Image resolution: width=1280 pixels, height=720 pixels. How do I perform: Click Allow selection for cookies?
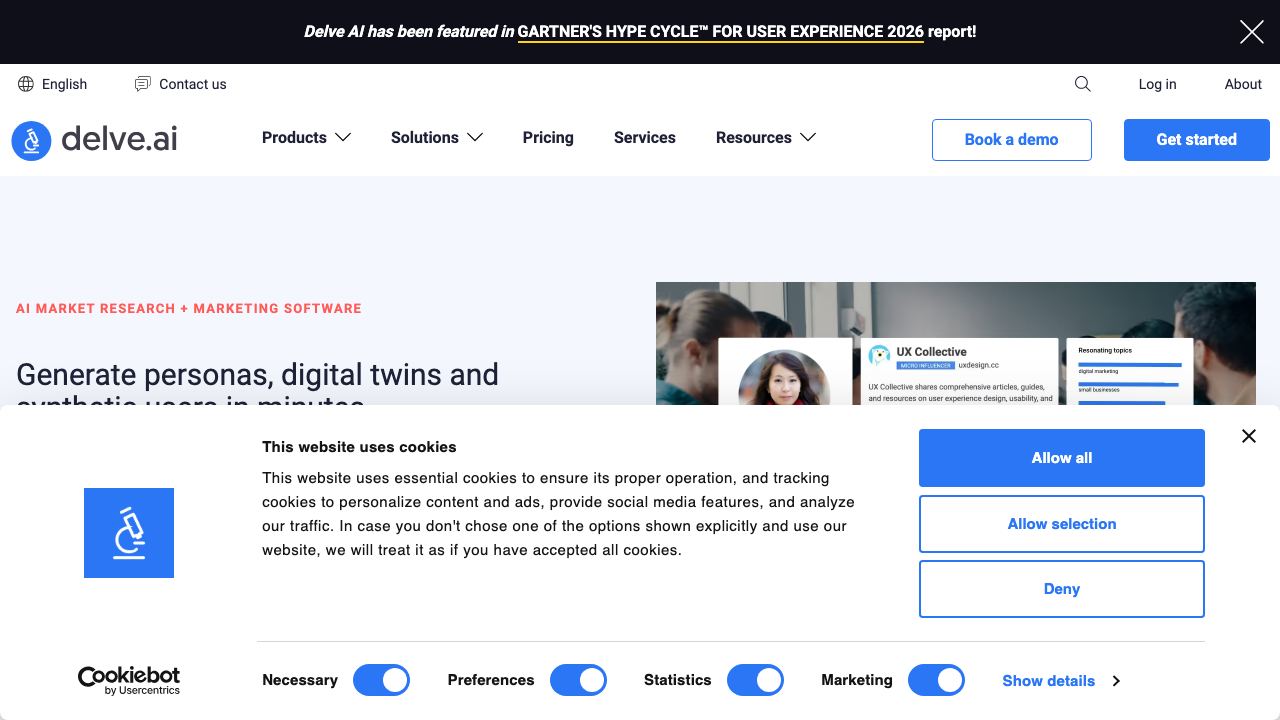coord(1062,524)
